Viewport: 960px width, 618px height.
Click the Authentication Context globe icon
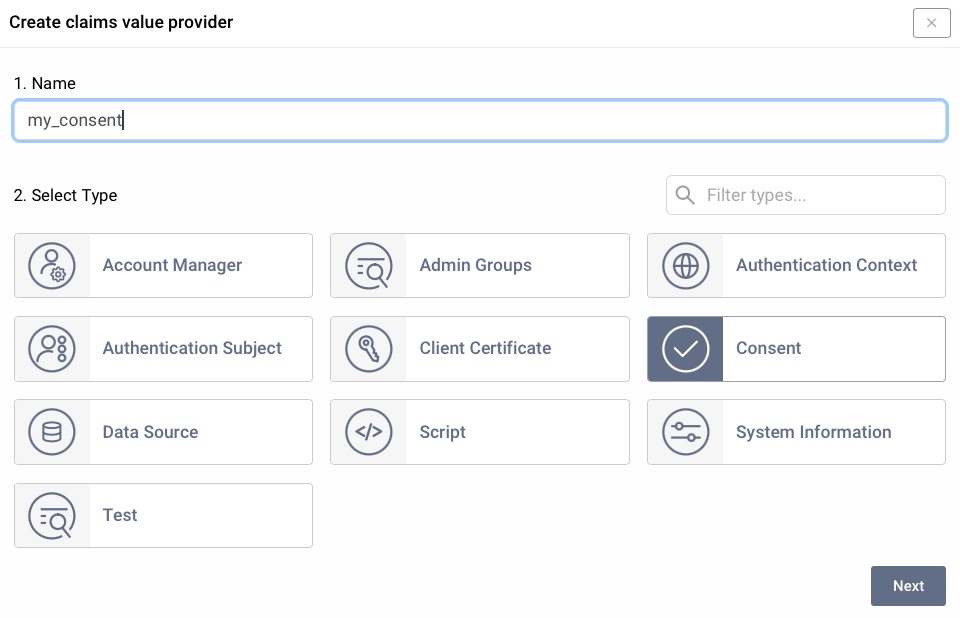(685, 265)
